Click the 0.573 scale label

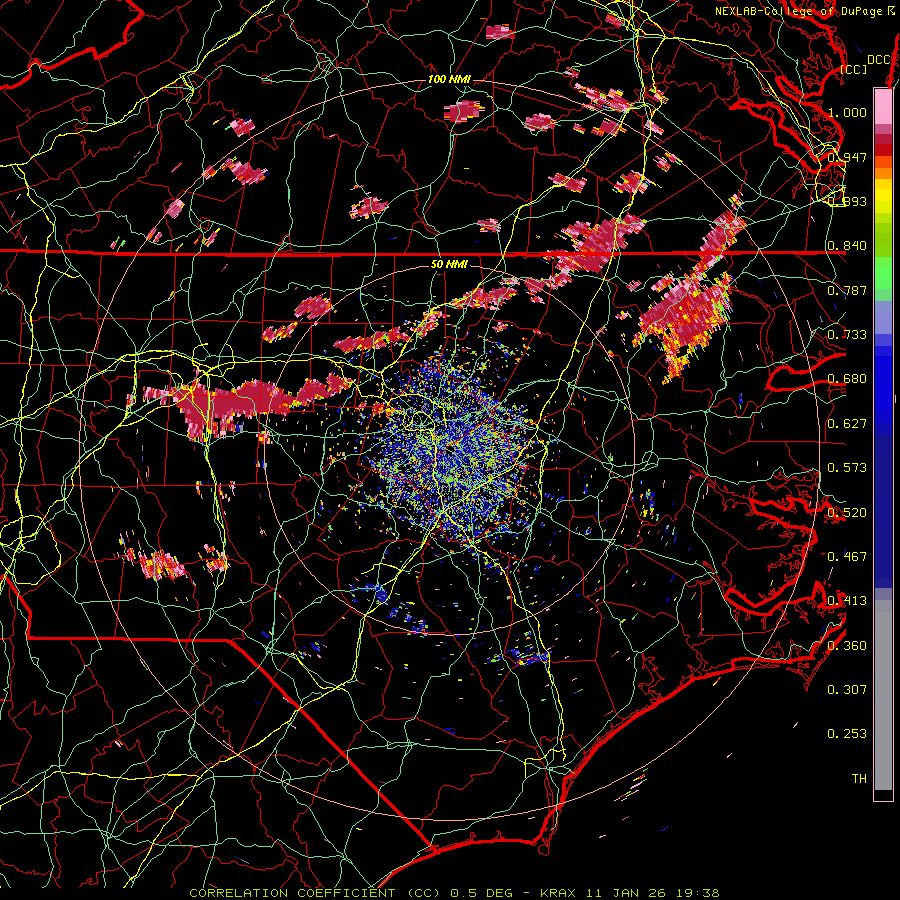click(847, 467)
